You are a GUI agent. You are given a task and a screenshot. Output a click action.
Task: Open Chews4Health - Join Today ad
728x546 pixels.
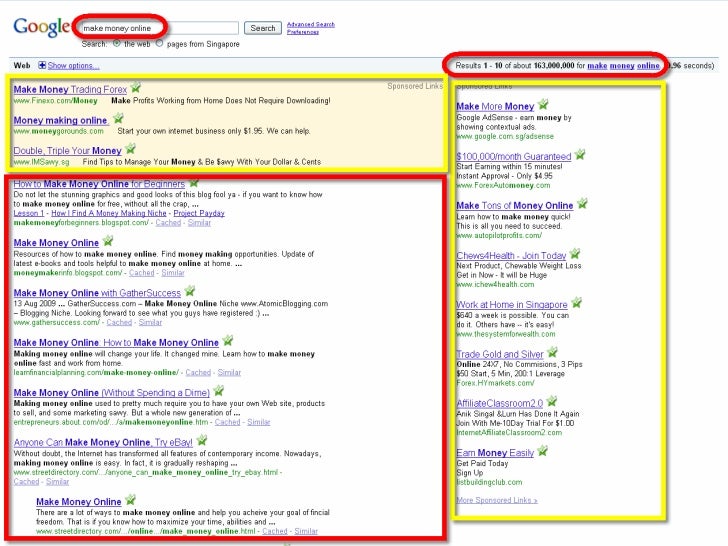click(511, 256)
